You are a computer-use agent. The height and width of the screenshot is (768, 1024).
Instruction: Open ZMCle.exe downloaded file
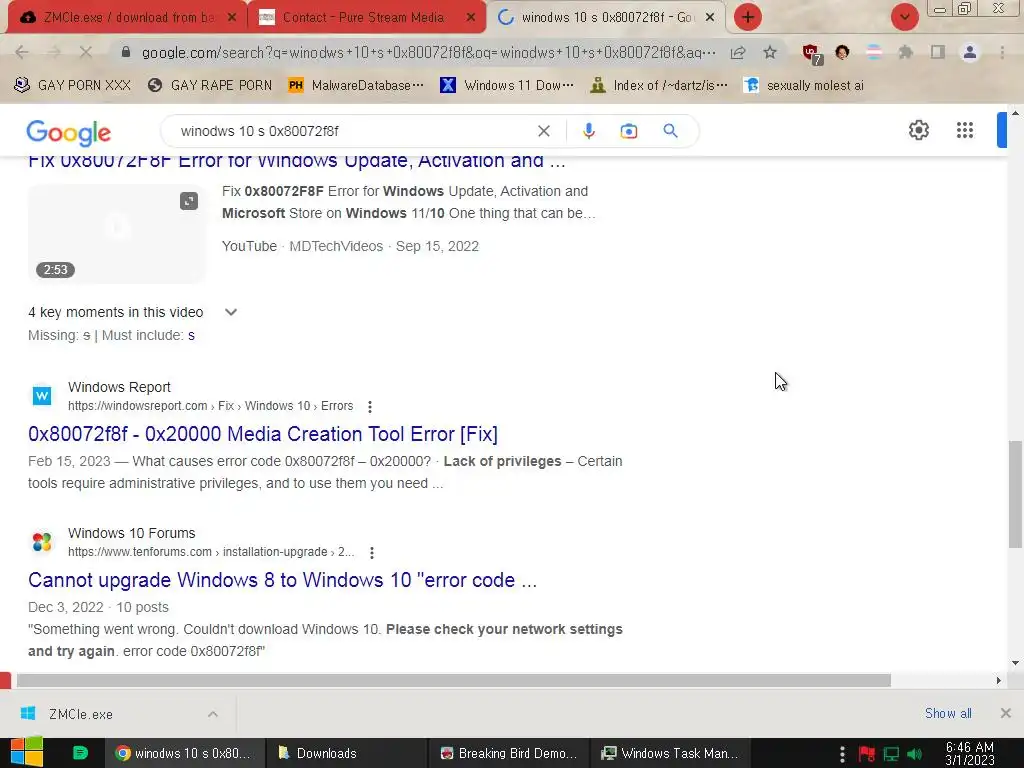click(80, 714)
